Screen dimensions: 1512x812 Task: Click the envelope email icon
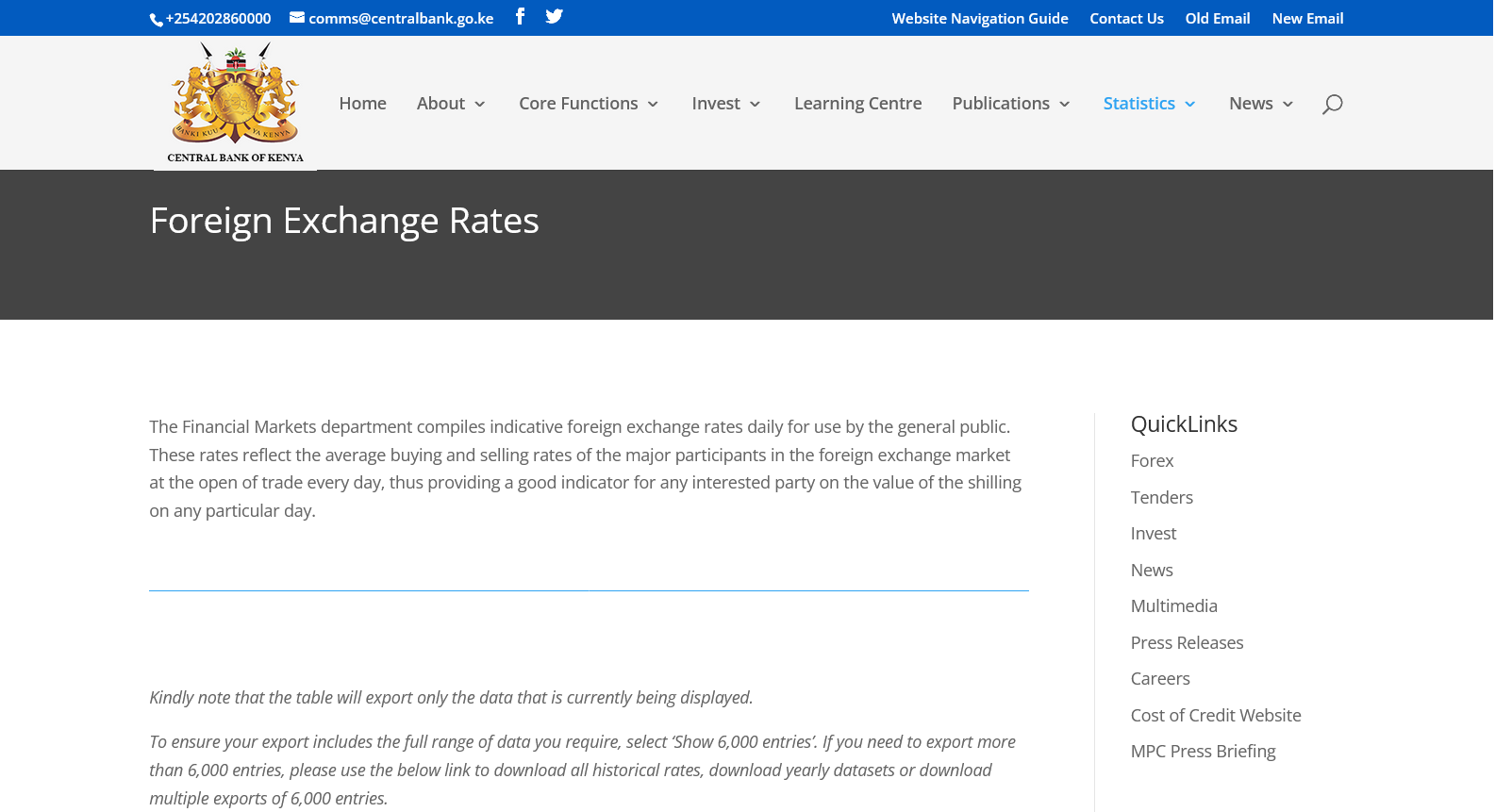click(x=297, y=17)
